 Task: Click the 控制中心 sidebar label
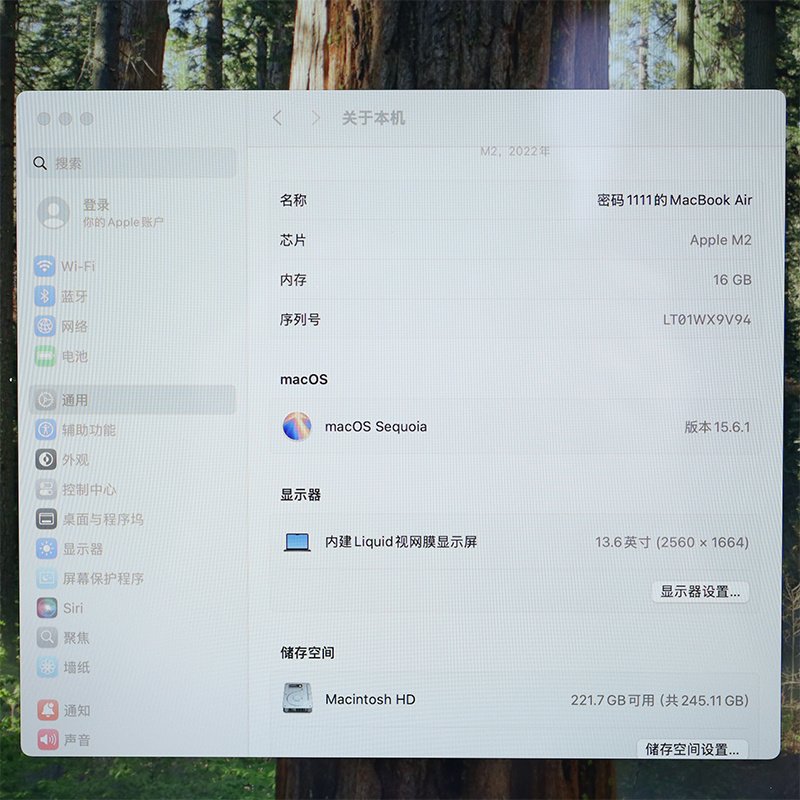[x=89, y=490]
